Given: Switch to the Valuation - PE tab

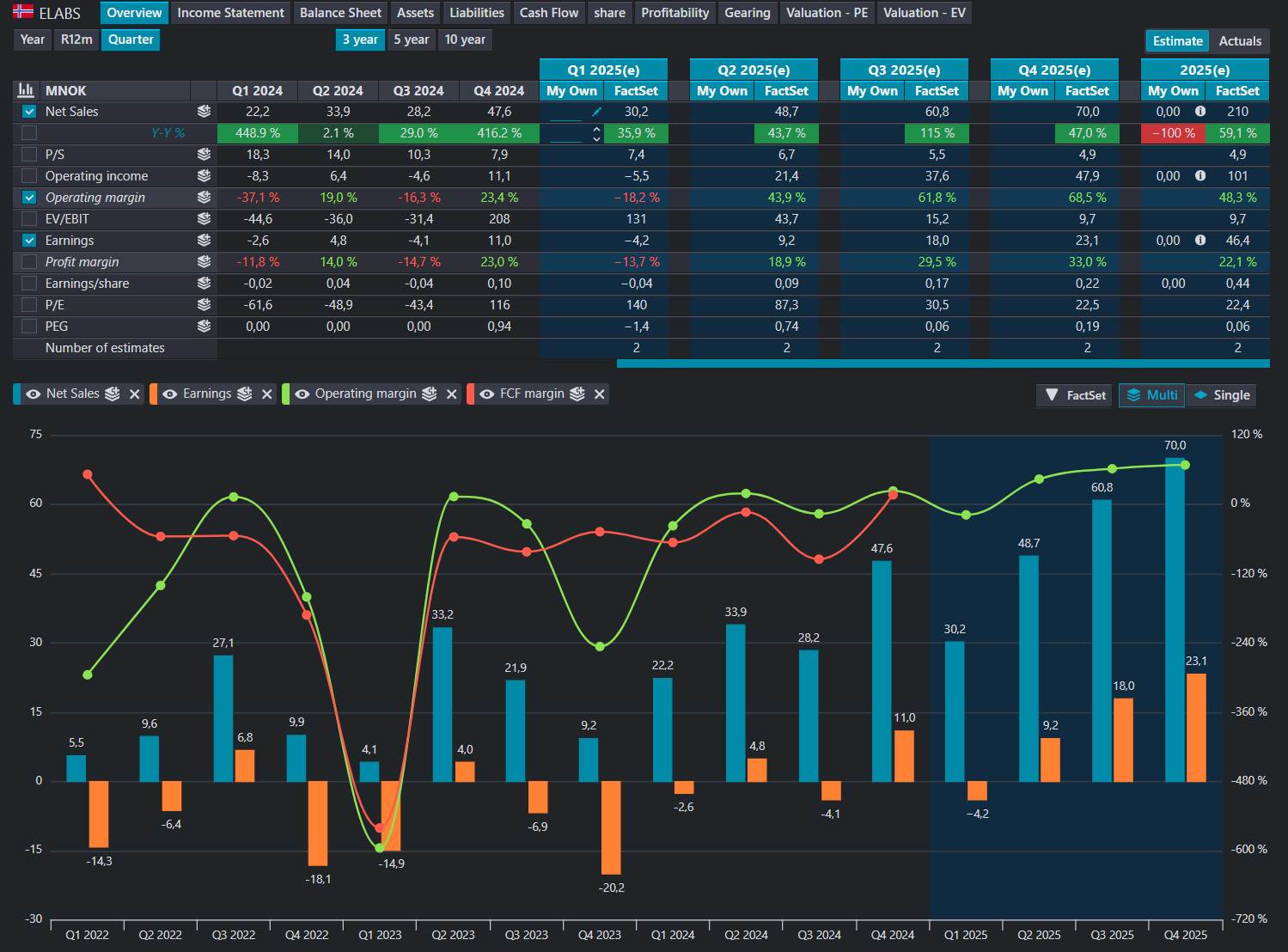Looking at the screenshot, I should point(827,13).
